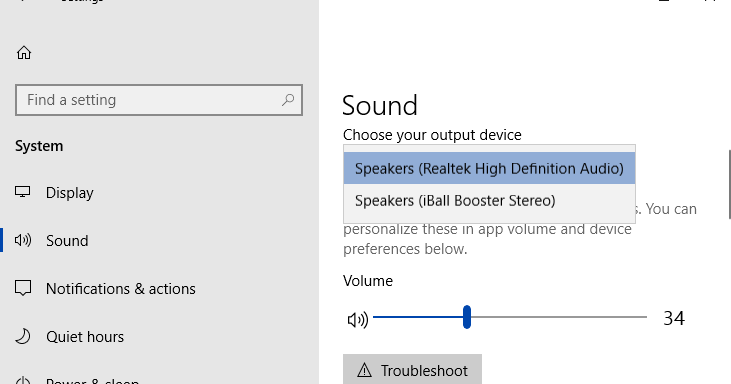Click the Sound page heading

pos(379,105)
